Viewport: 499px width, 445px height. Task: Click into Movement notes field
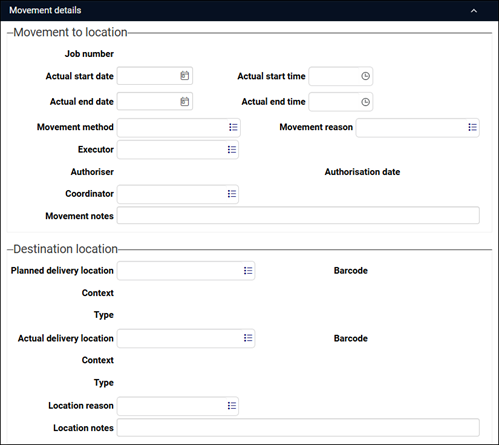point(298,215)
